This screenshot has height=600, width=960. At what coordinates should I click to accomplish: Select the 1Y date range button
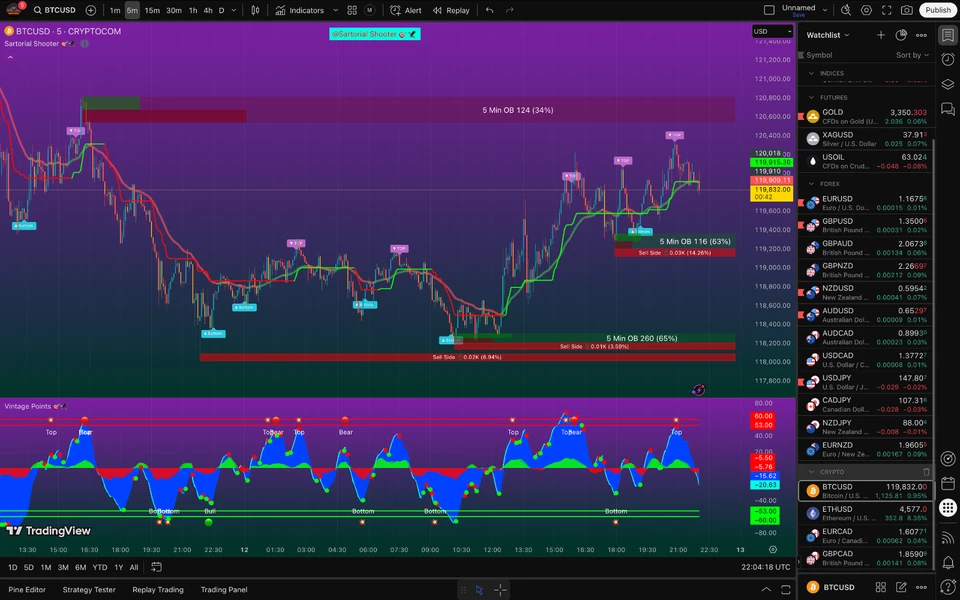pos(117,566)
